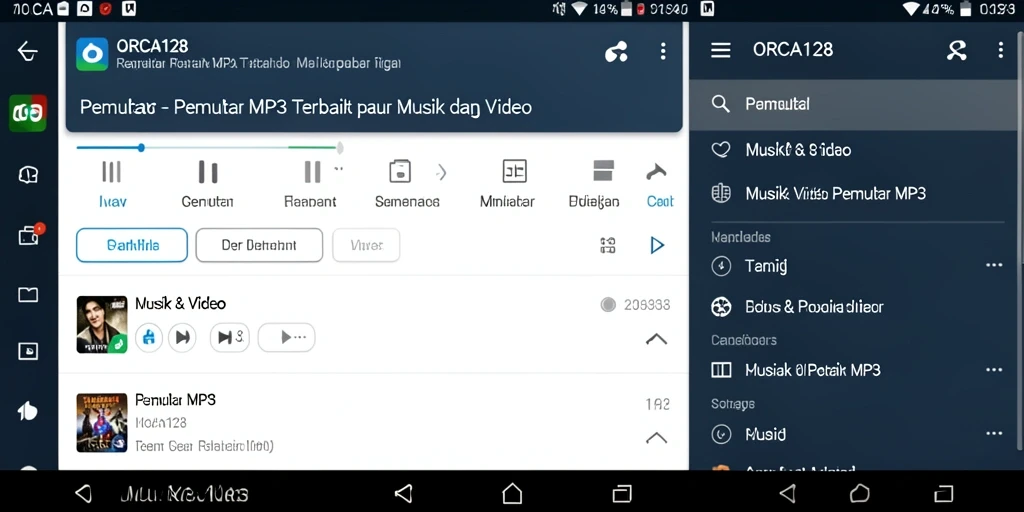
Task: Open Musik & Video heart item in right panel
Action: point(854,150)
